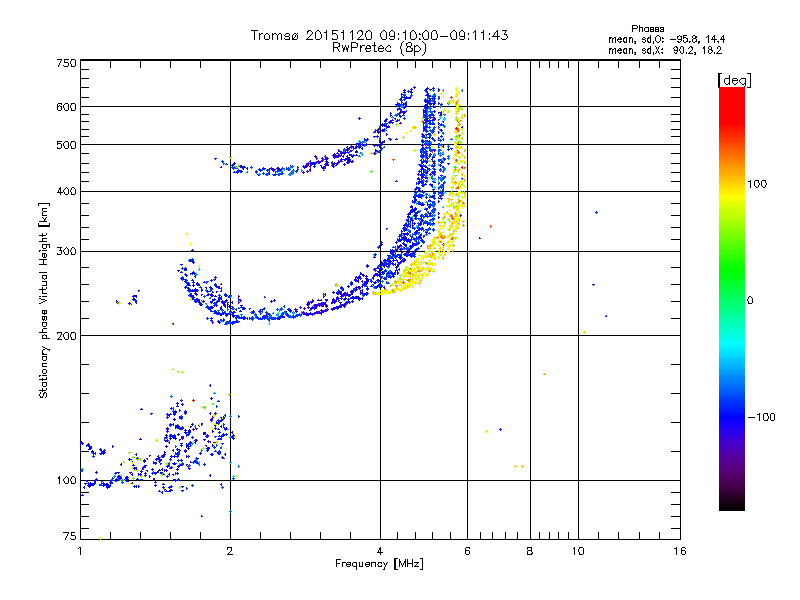
Task: Click x-axis tick label "2"
Action: [x=230, y=551]
